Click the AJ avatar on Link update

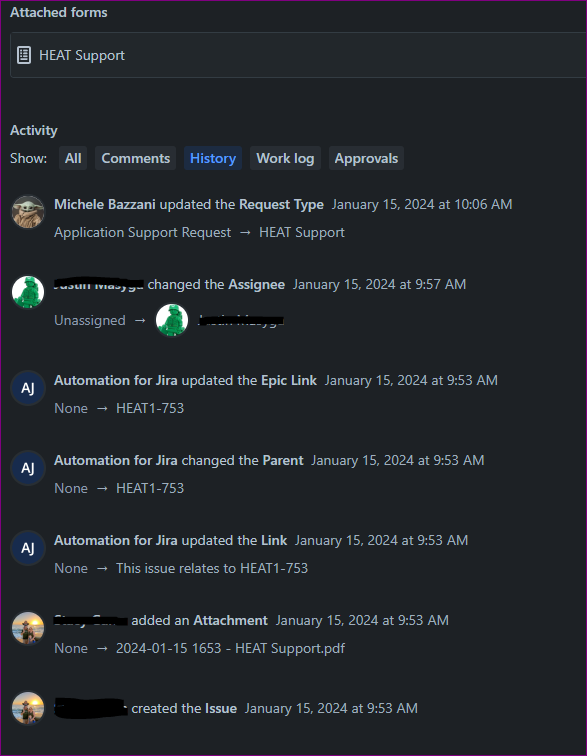[x=28, y=548]
